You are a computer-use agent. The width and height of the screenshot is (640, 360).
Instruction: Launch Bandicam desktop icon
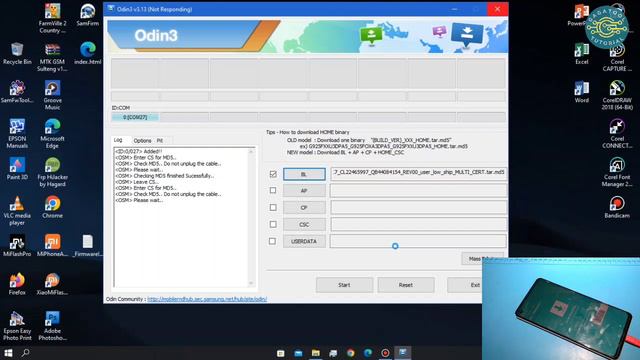[617, 207]
